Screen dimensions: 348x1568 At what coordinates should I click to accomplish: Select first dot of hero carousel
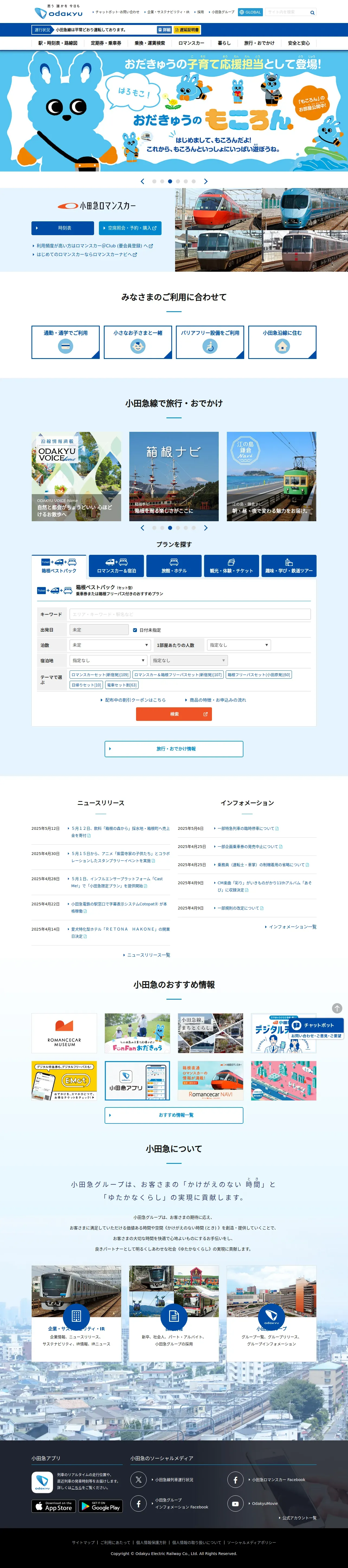coord(154,182)
